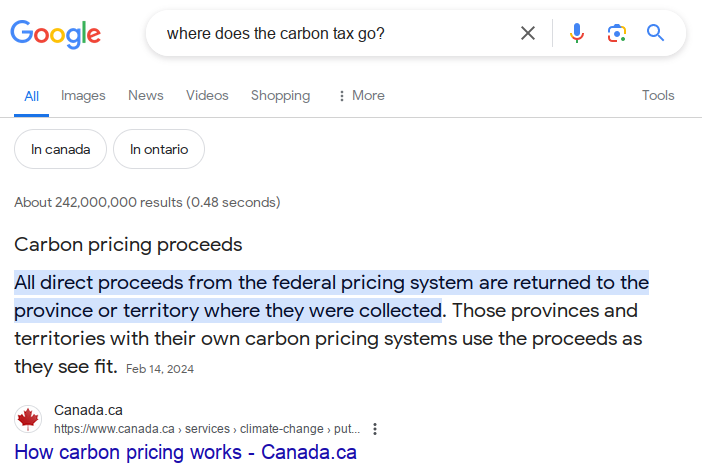Open Google Lens image search

tap(616, 33)
